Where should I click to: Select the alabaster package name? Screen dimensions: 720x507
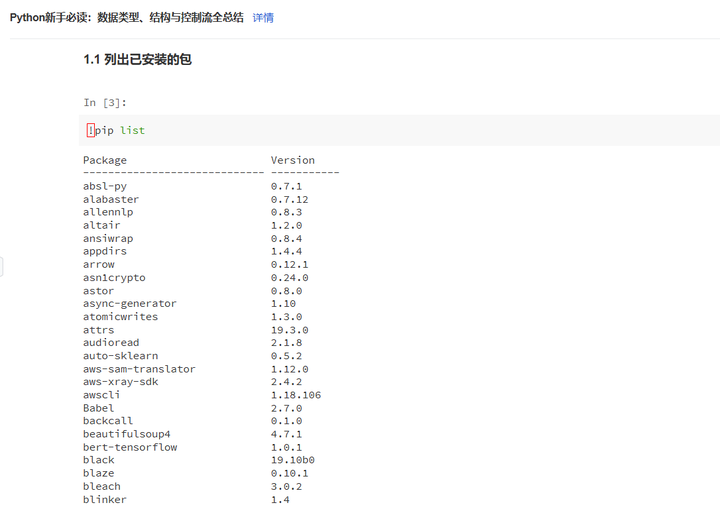point(111,199)
